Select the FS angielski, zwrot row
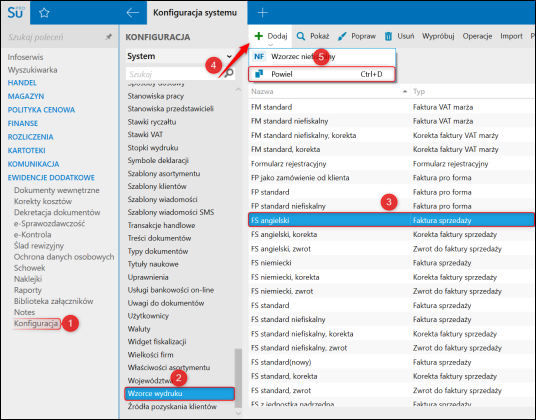This screenshot has height=420, width=536. point(391,249)
